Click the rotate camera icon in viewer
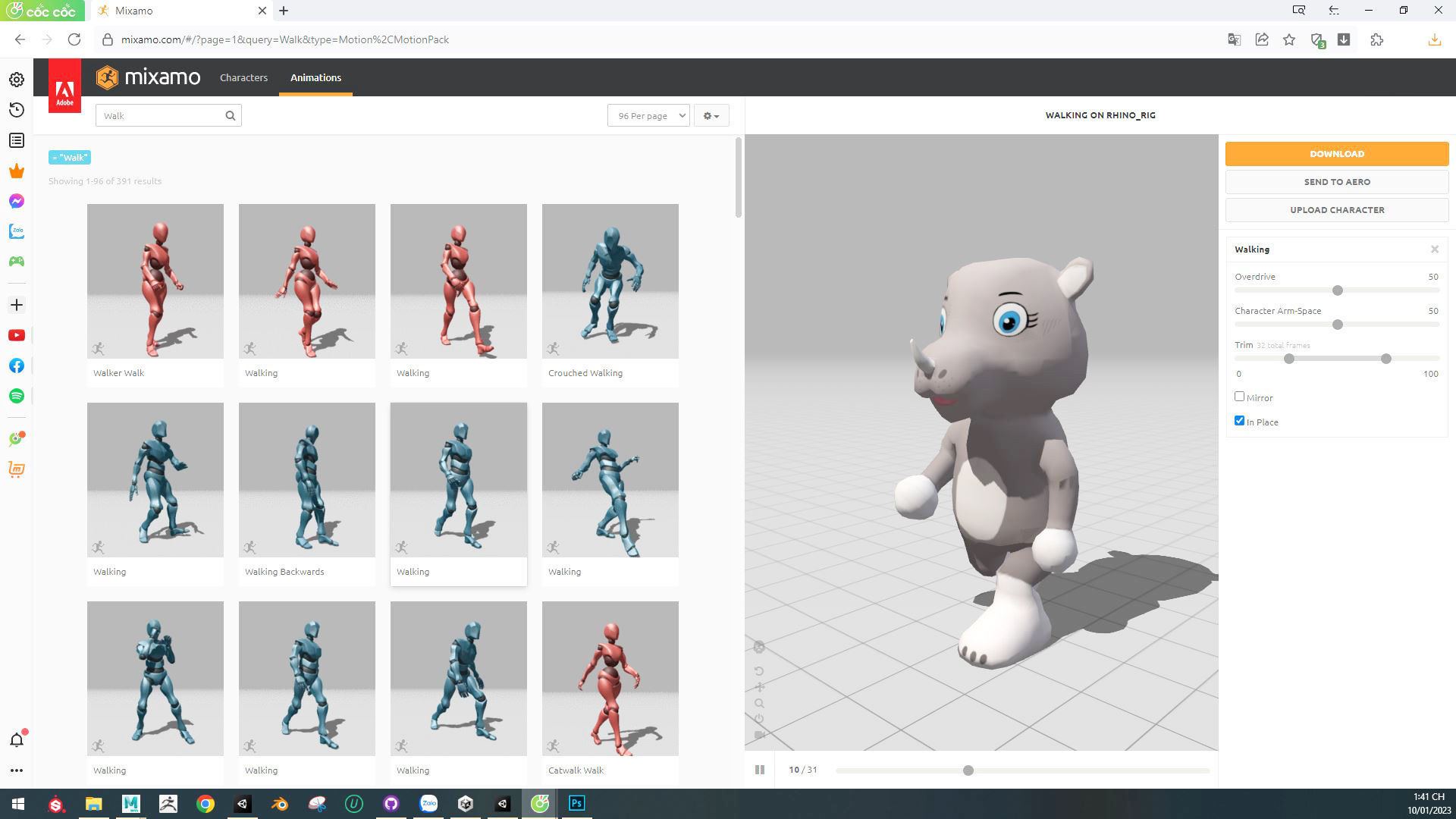The height and width of the screenshot is (819, 1456). click(759, 671)
